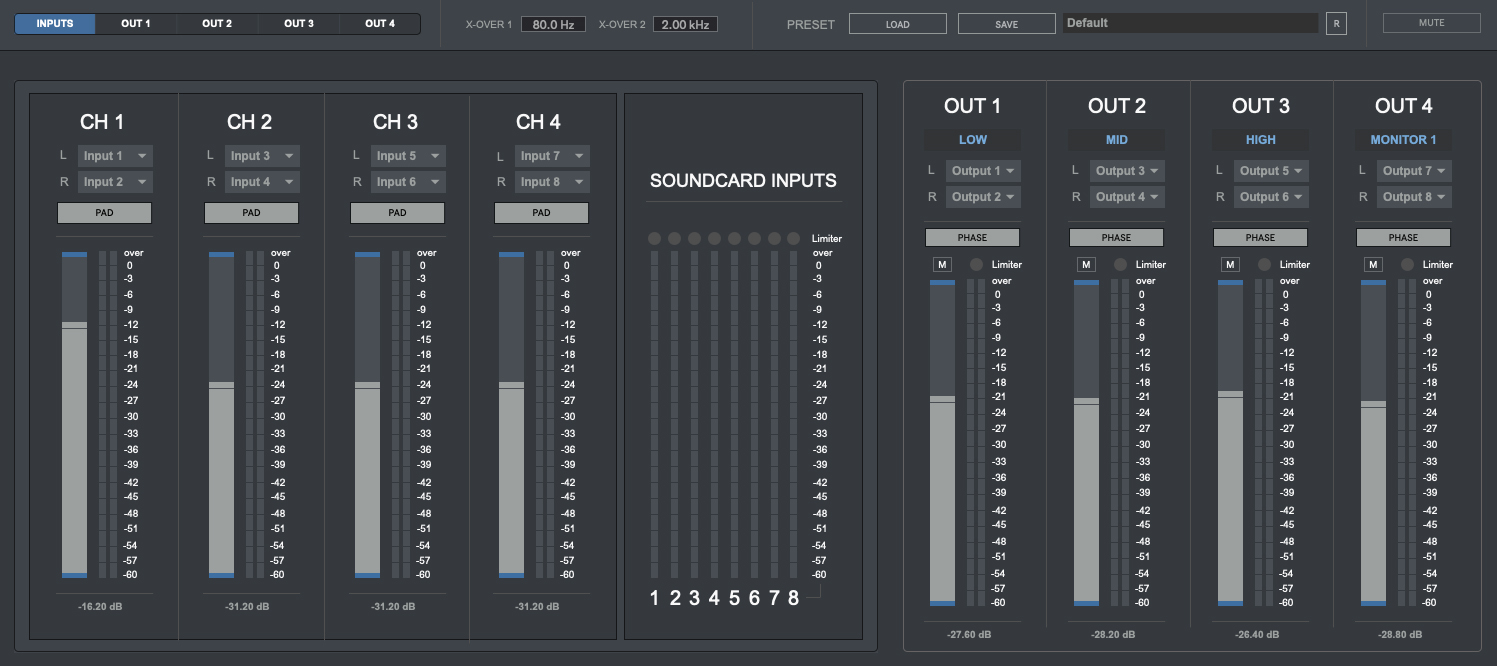1497x666 pixels.
Task: Open OUT 2 left Output 3 dropdown
Action: [x=1127, y=171]
